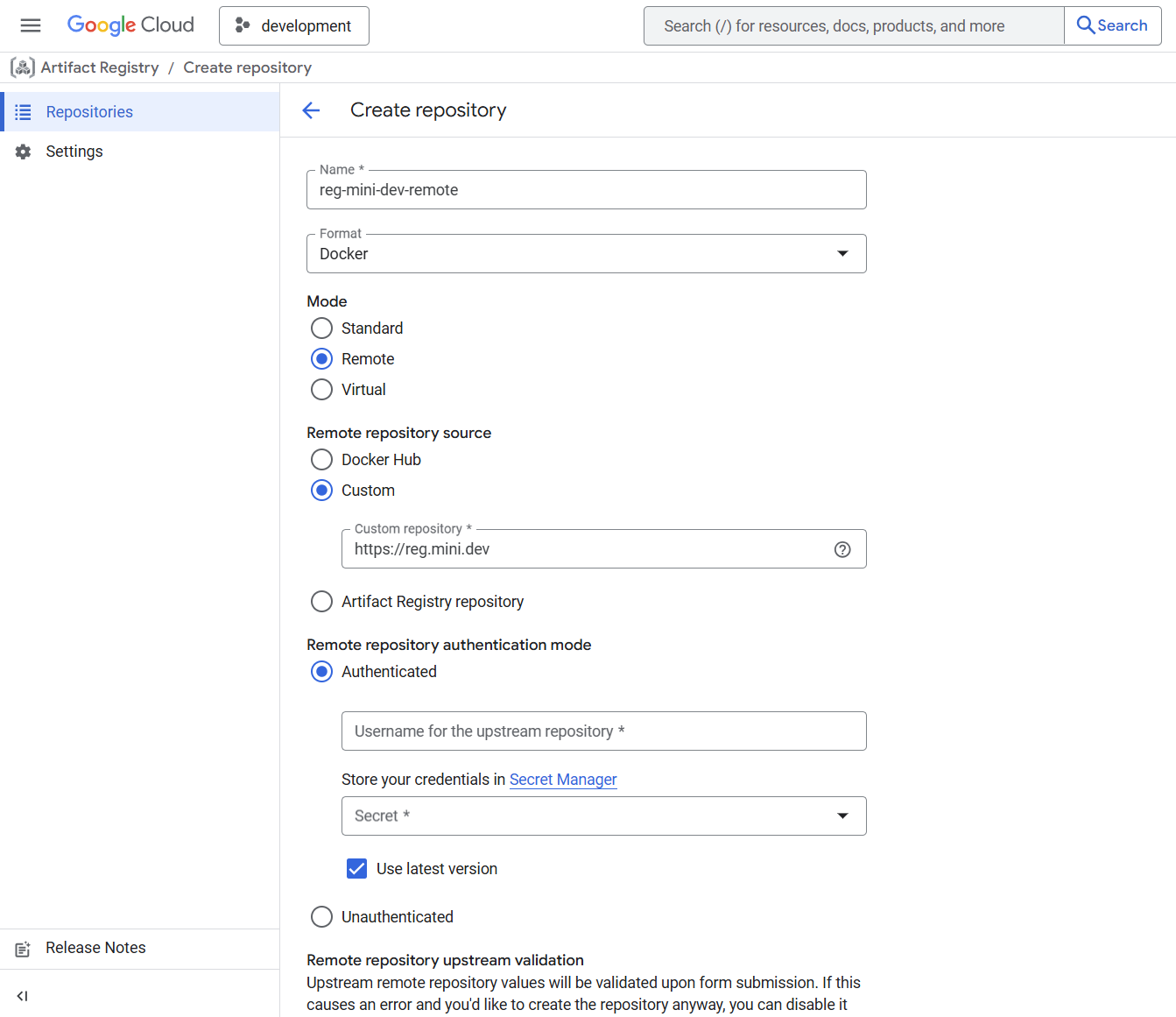Click the Google Cloud logo
The width and height of the screenshot is (1176, 1017).
[130, 25]
